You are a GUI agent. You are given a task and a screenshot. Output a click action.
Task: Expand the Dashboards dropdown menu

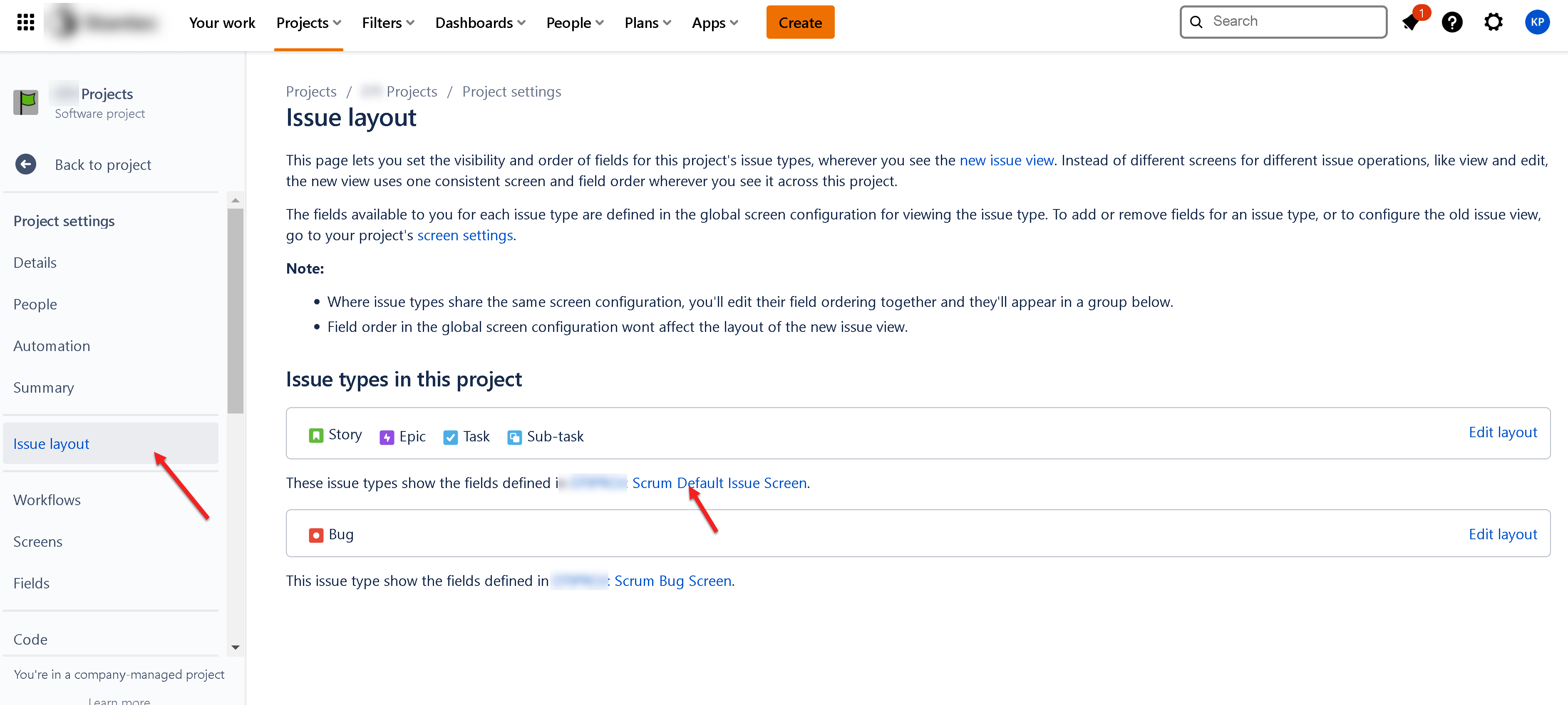pyautogui.click(x=480, y=22)
